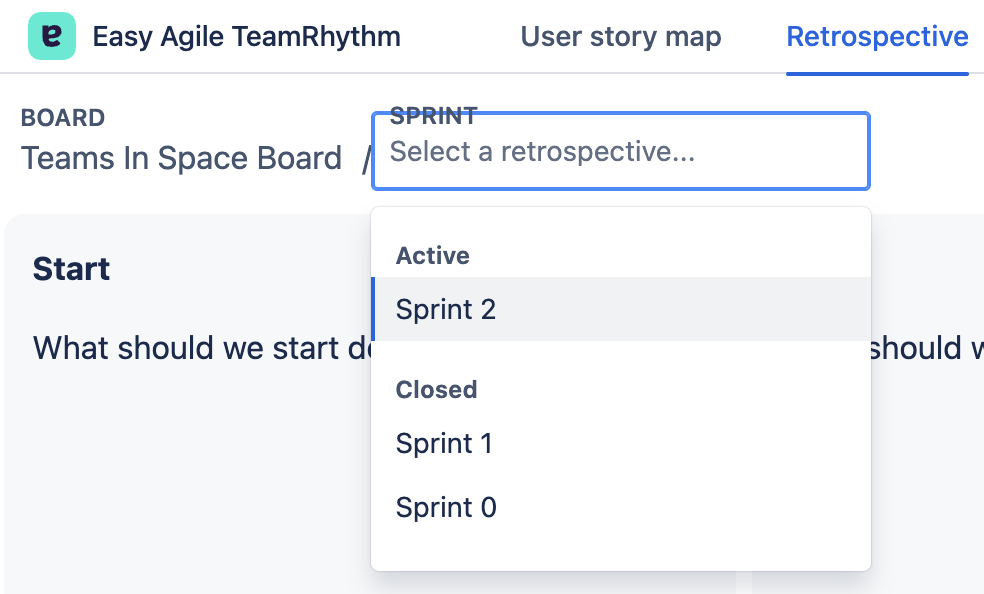This screenshot has width=984, height=594.
Task: Click the breadcrumb slash after the board name
Action: (365, 158)
